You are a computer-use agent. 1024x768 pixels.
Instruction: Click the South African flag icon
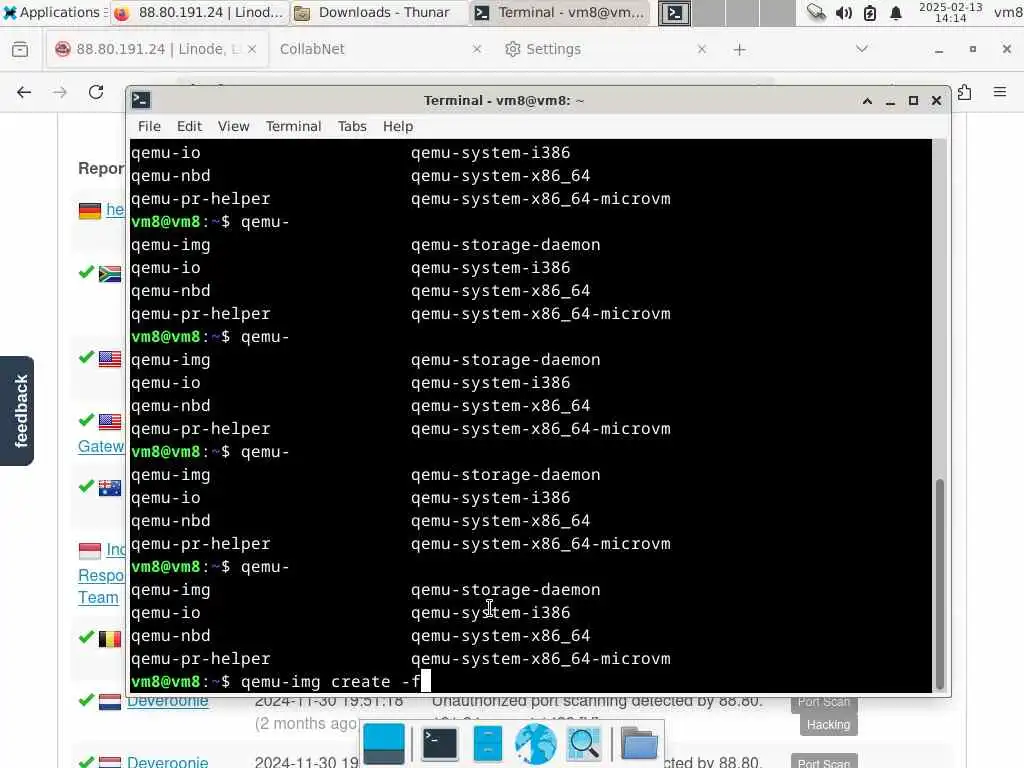110,274
